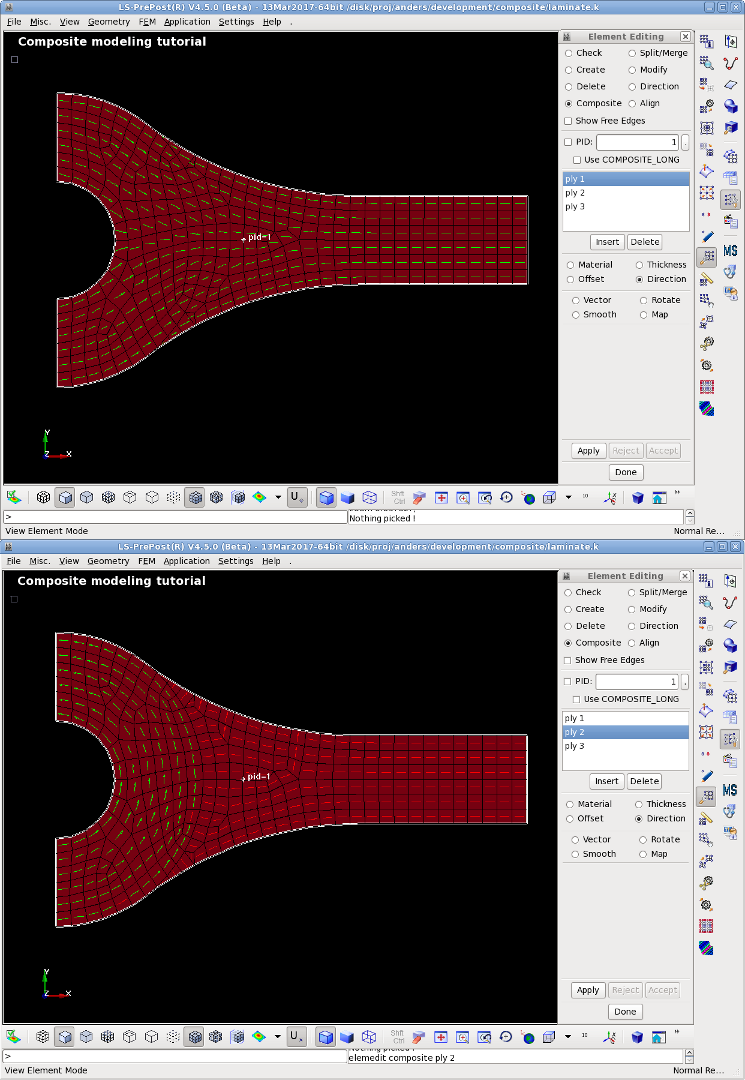The height and width of the screenshot is (1080, 745).
Task: Click the MS icon in top window's right toolbar
Action: tap(730, 251)
